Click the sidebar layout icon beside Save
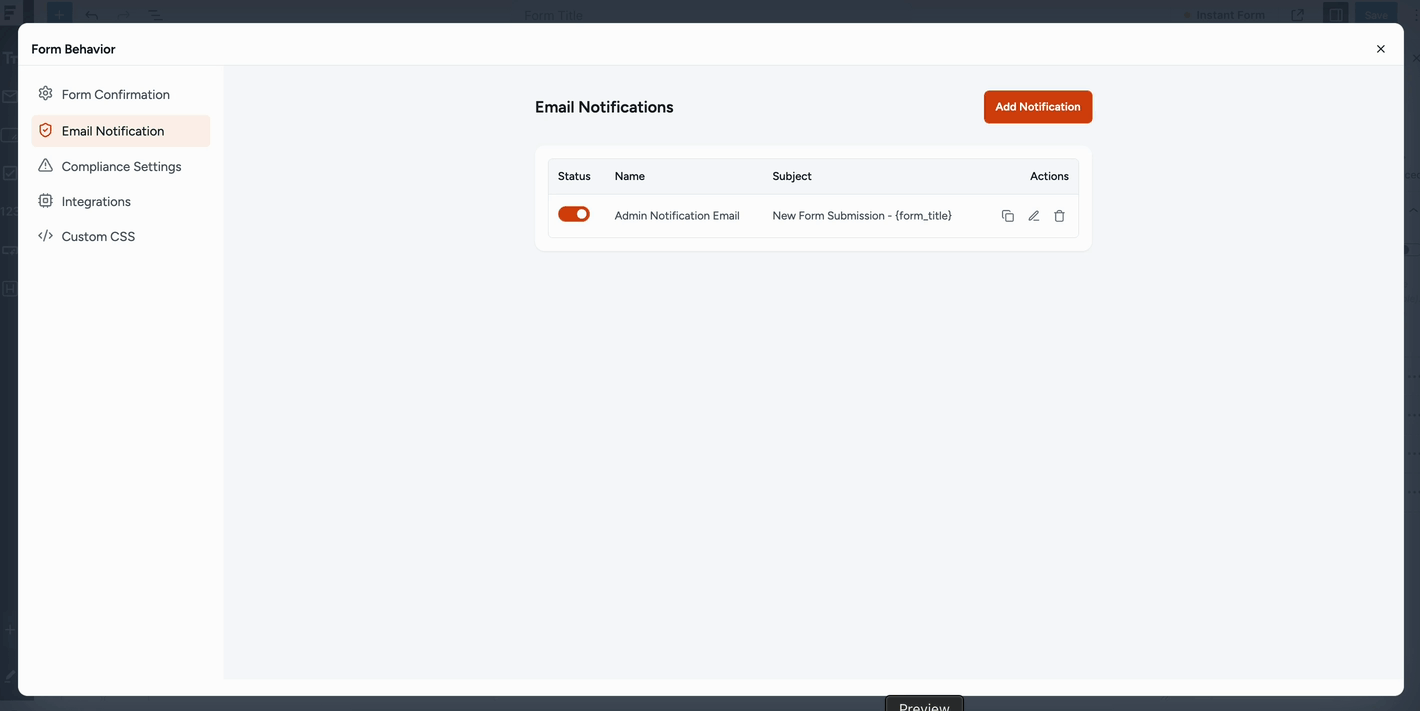 click(x=1335, y=14)
